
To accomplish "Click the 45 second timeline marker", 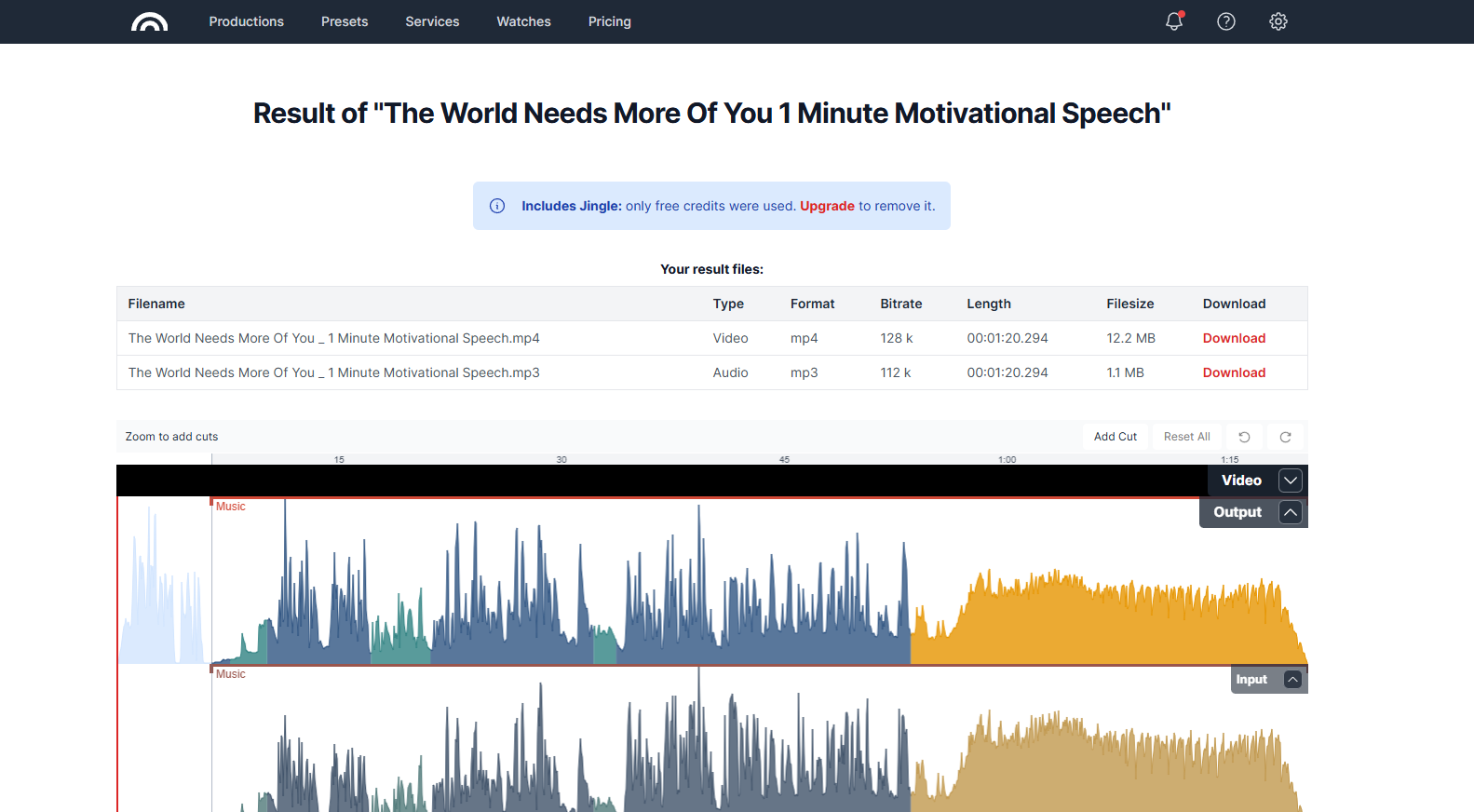I will point(784,459).
